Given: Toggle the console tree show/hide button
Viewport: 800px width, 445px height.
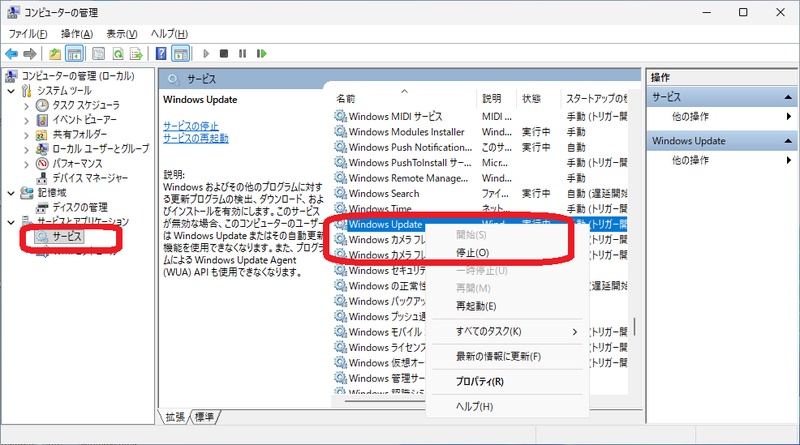Looking at the screenshot, I should [74, 54].
